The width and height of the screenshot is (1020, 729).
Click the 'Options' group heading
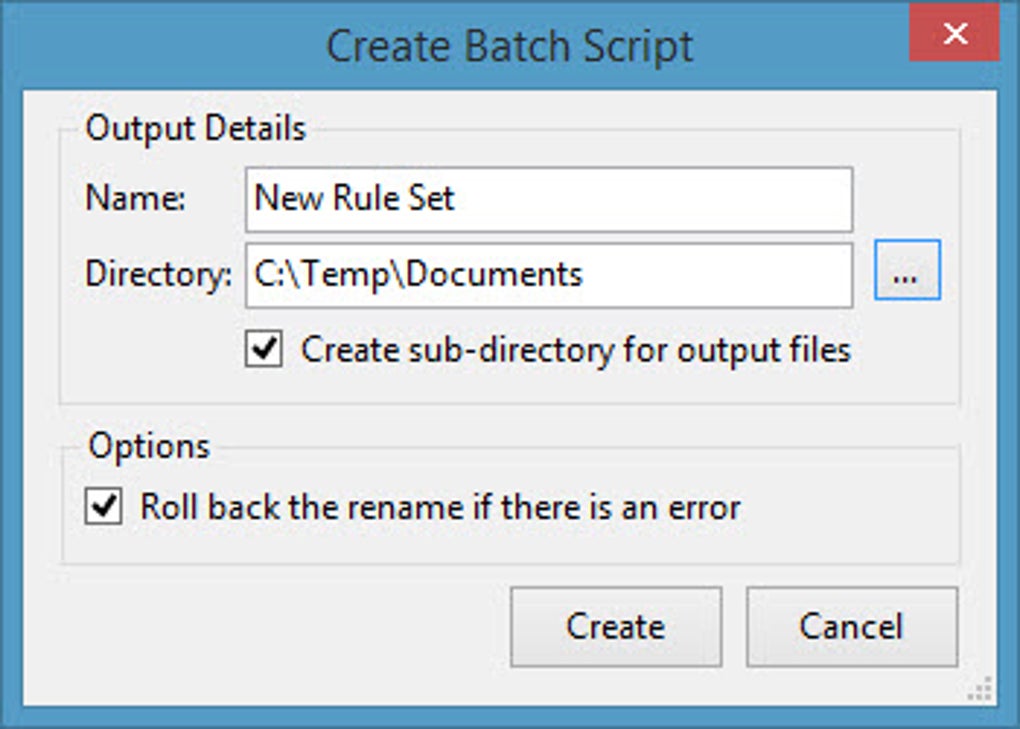[x=149, y=446]
